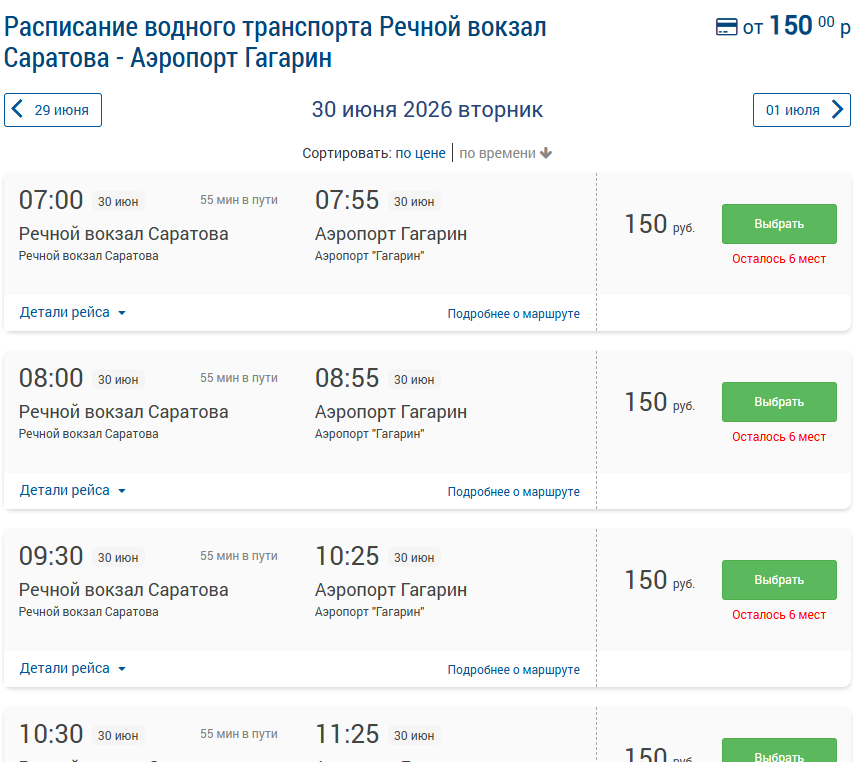Select the 10:30 trip with Выбрать
The width and height of the screenshot is (866, 762).
[779, 751]
